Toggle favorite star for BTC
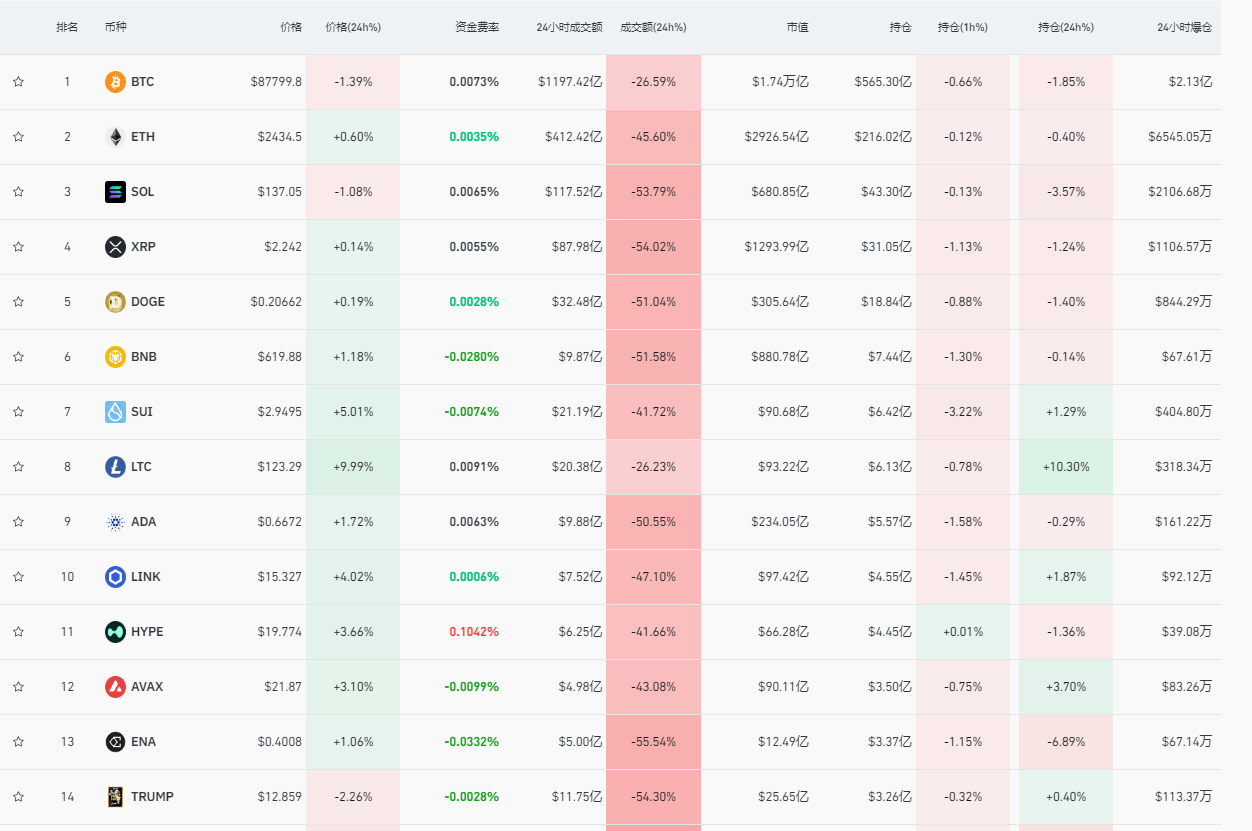 click(18, 82)
